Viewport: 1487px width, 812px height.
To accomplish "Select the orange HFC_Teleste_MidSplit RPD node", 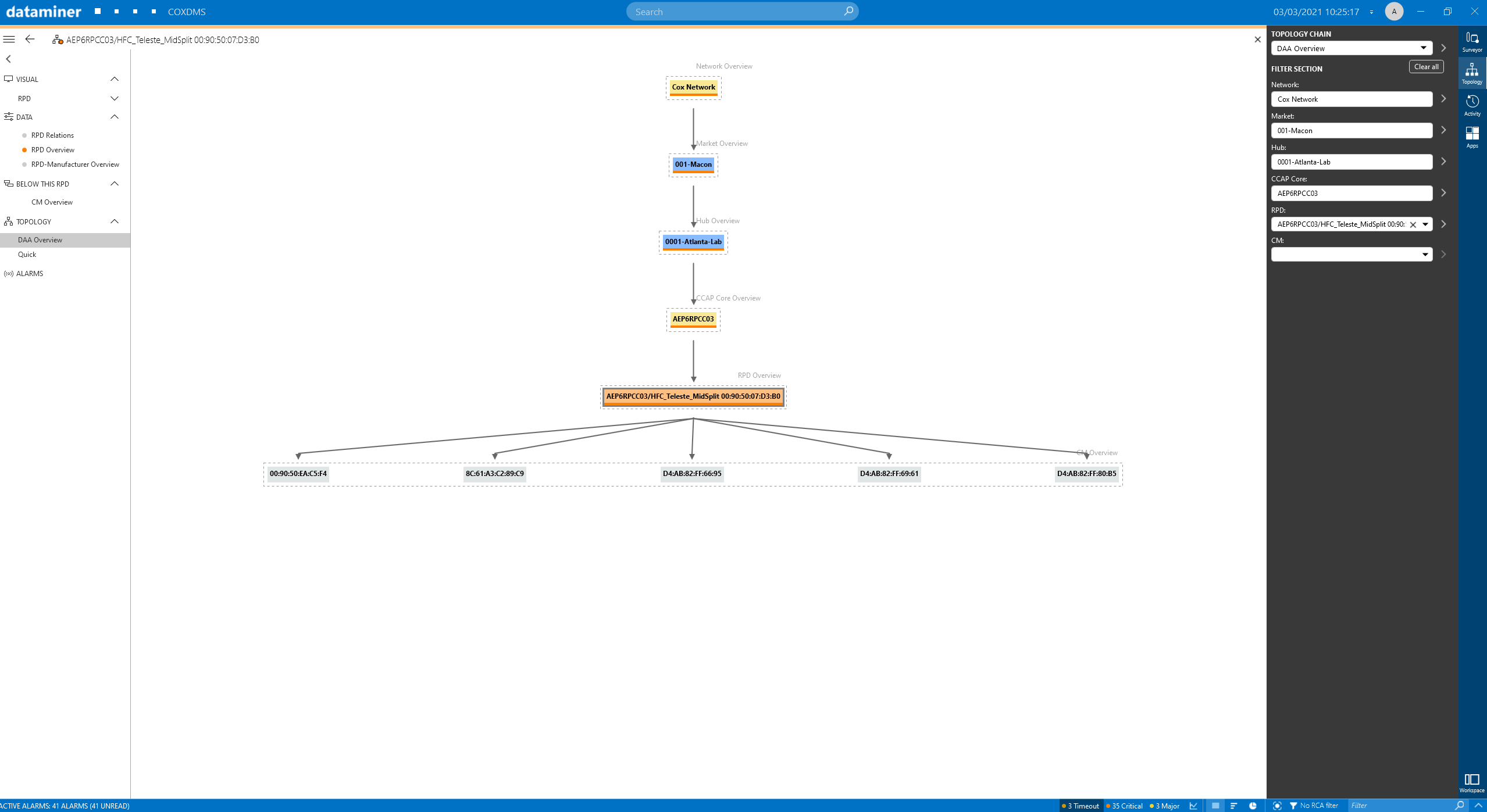I will point(693,396).
